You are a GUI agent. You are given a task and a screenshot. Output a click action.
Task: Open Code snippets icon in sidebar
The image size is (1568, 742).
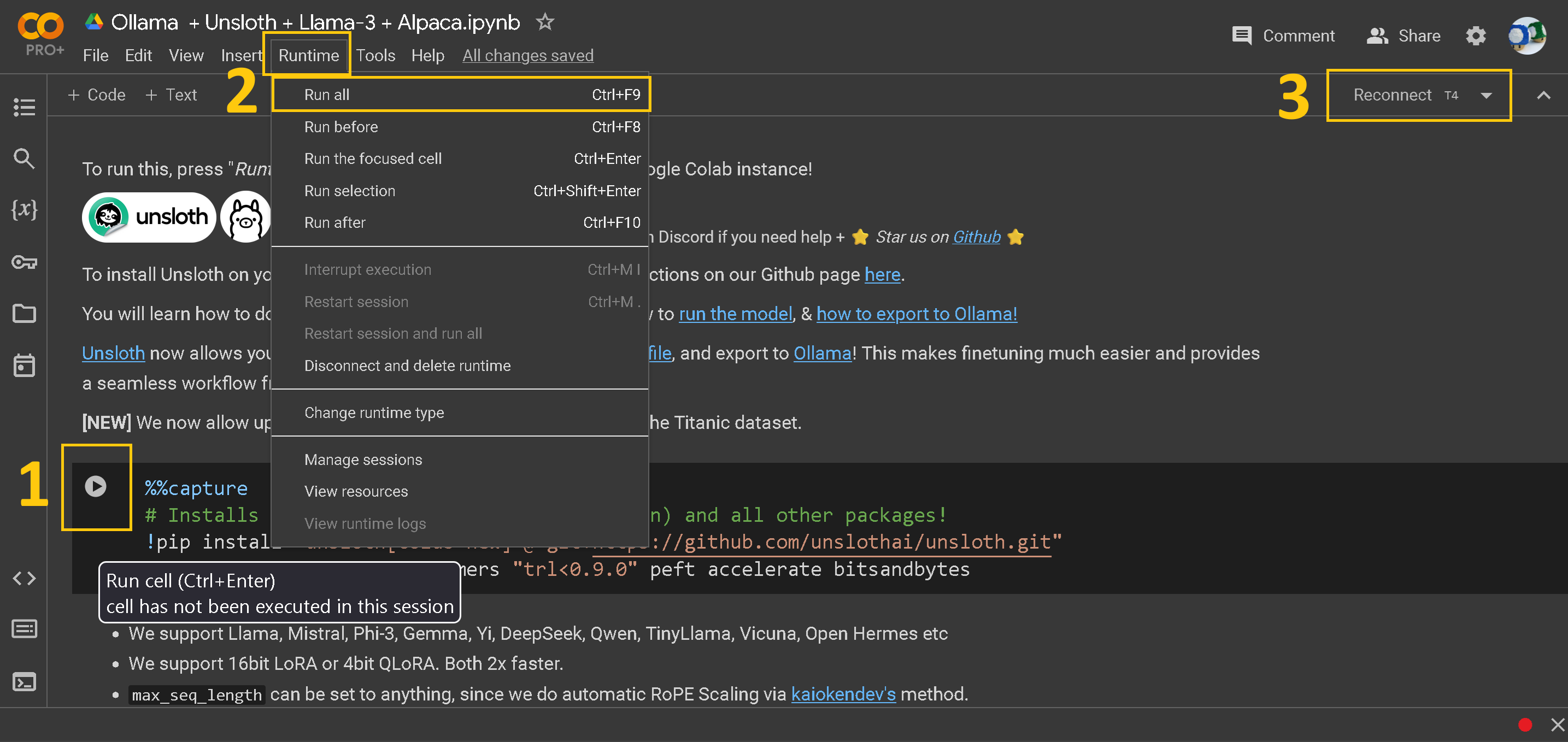24,578
